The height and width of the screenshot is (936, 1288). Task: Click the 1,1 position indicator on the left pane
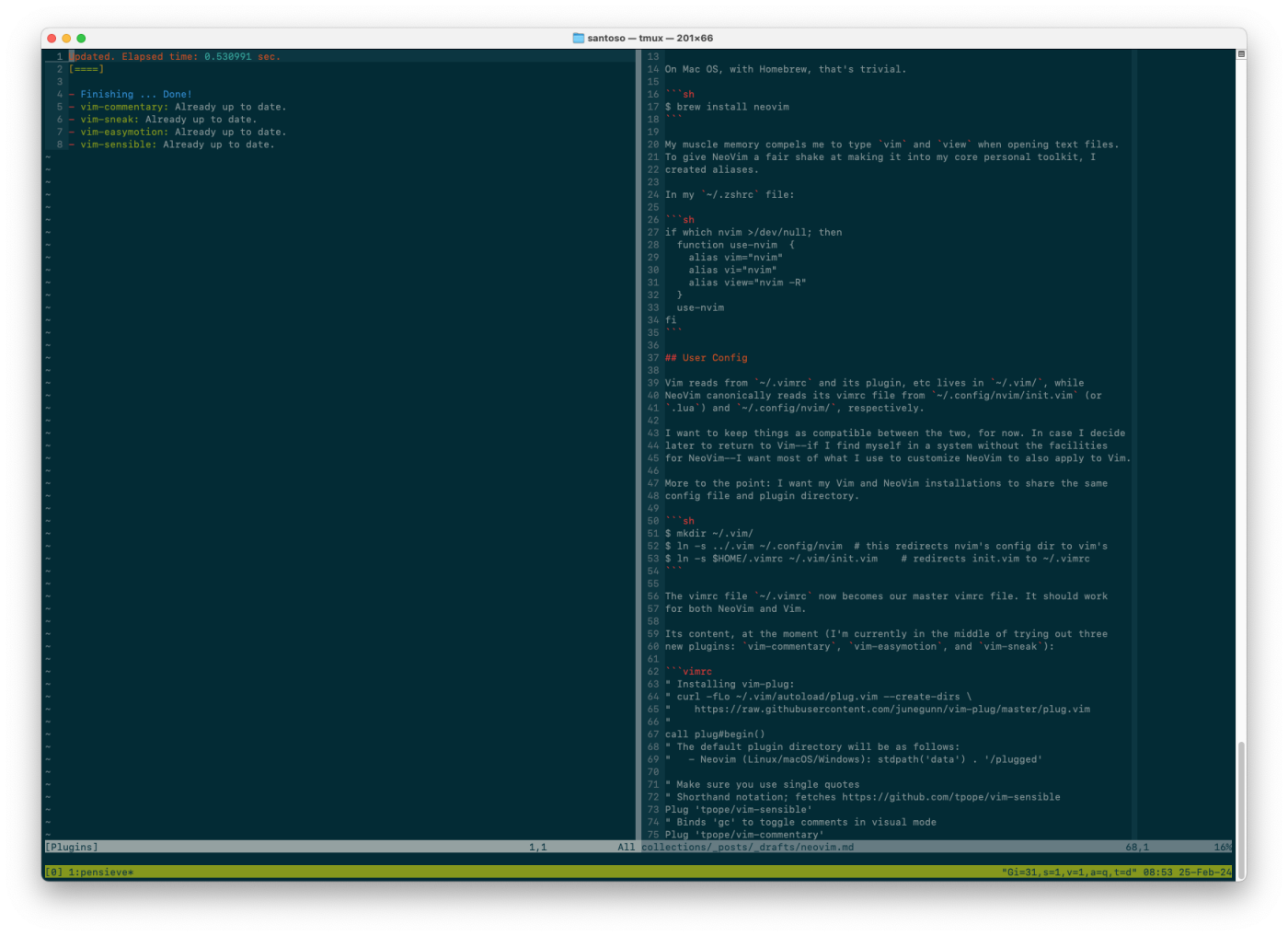click(x=537, y=846)
